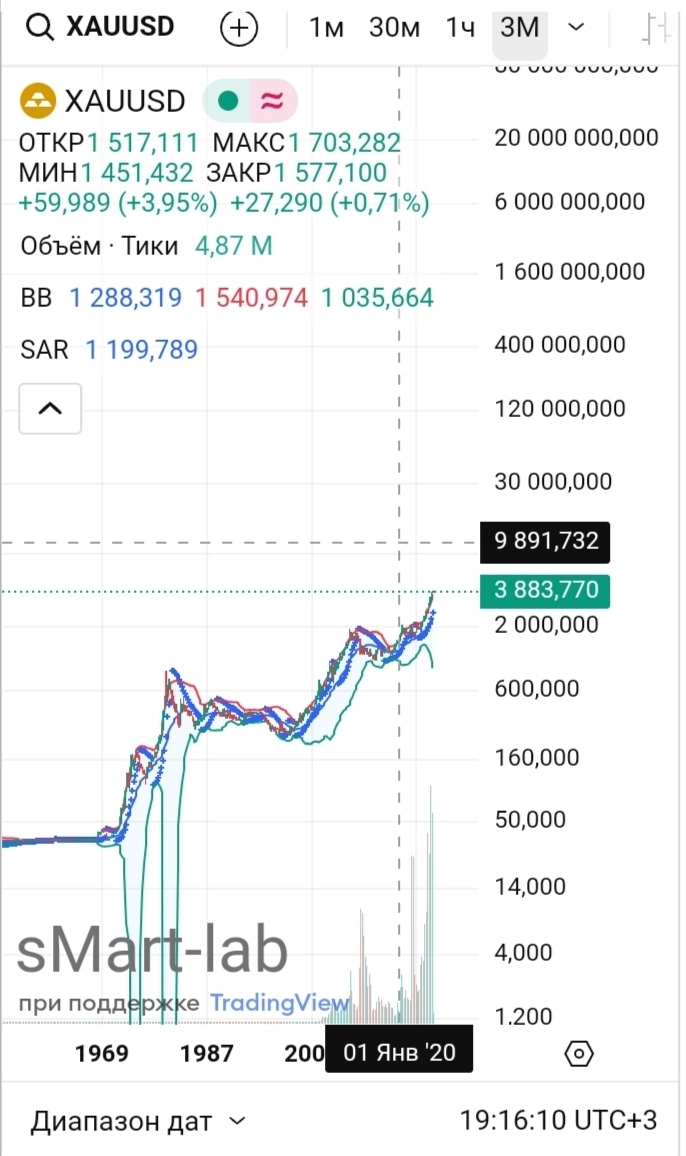The width and height of the screenshot is (686, 1156).
Task: Select the 30м interval tab
Action: coord(393,28)
